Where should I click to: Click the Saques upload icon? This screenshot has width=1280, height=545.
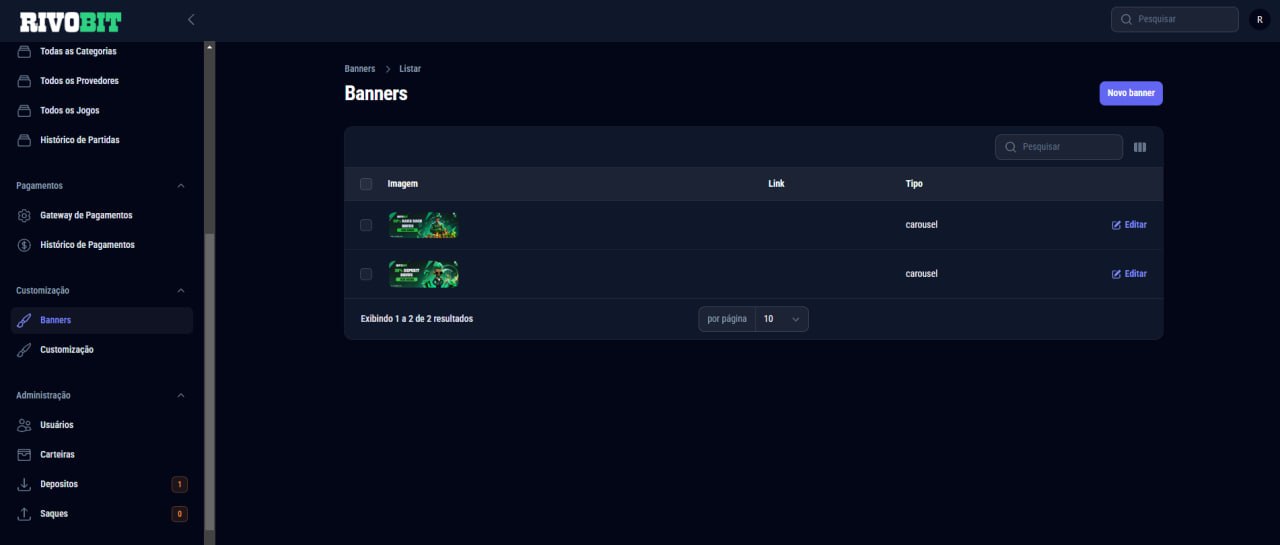point(24,514)
